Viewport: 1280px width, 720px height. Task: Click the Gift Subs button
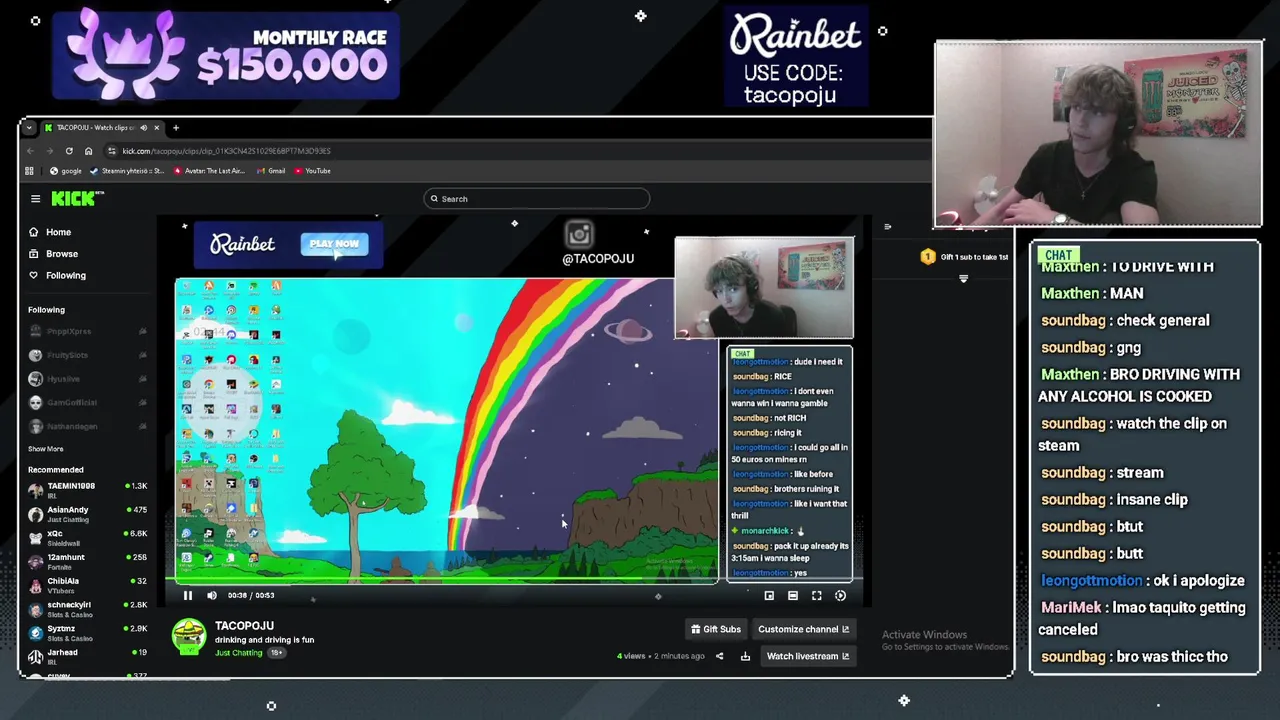(716, 629)
